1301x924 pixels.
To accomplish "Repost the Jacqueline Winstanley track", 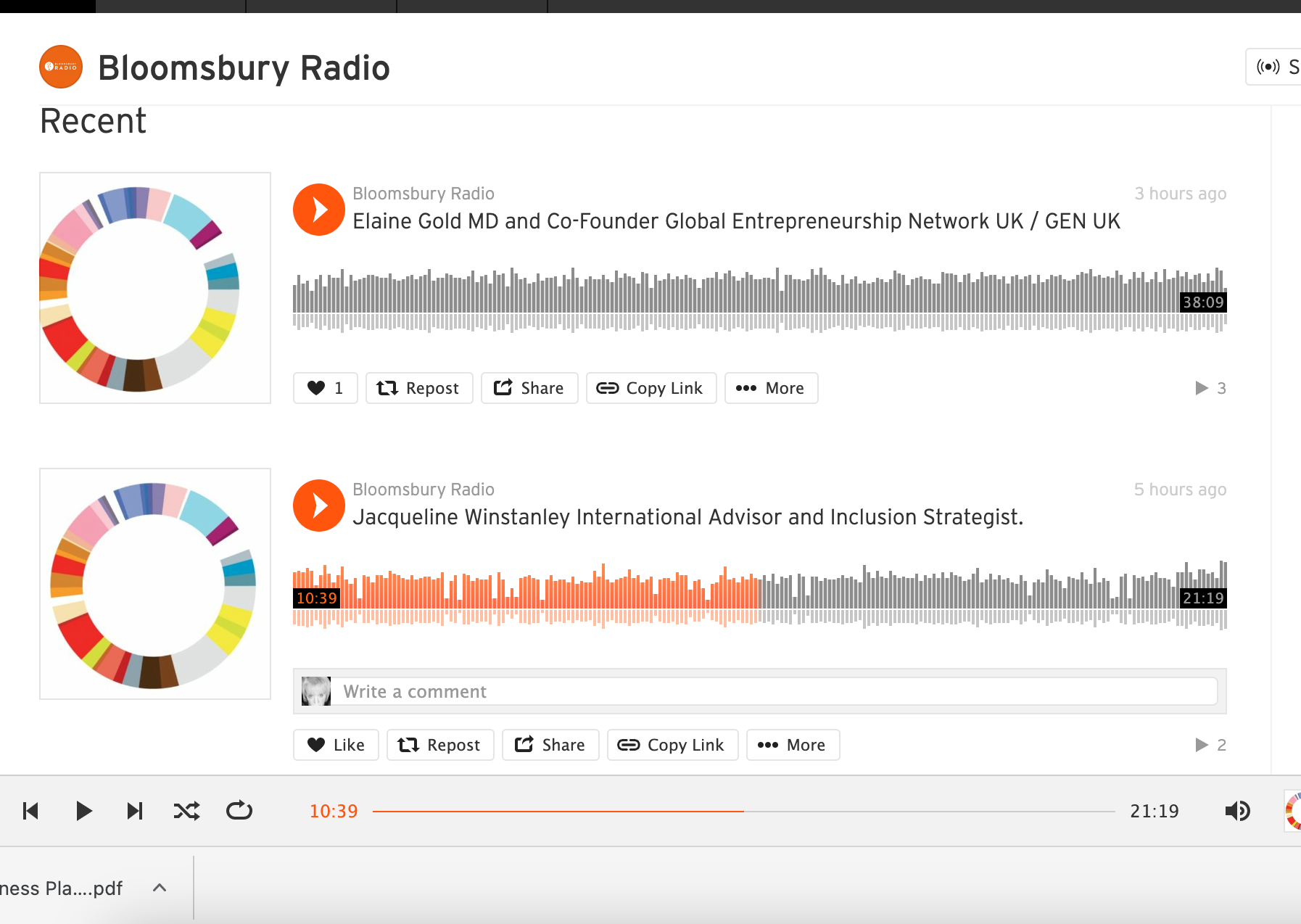I will coord(440,745).
